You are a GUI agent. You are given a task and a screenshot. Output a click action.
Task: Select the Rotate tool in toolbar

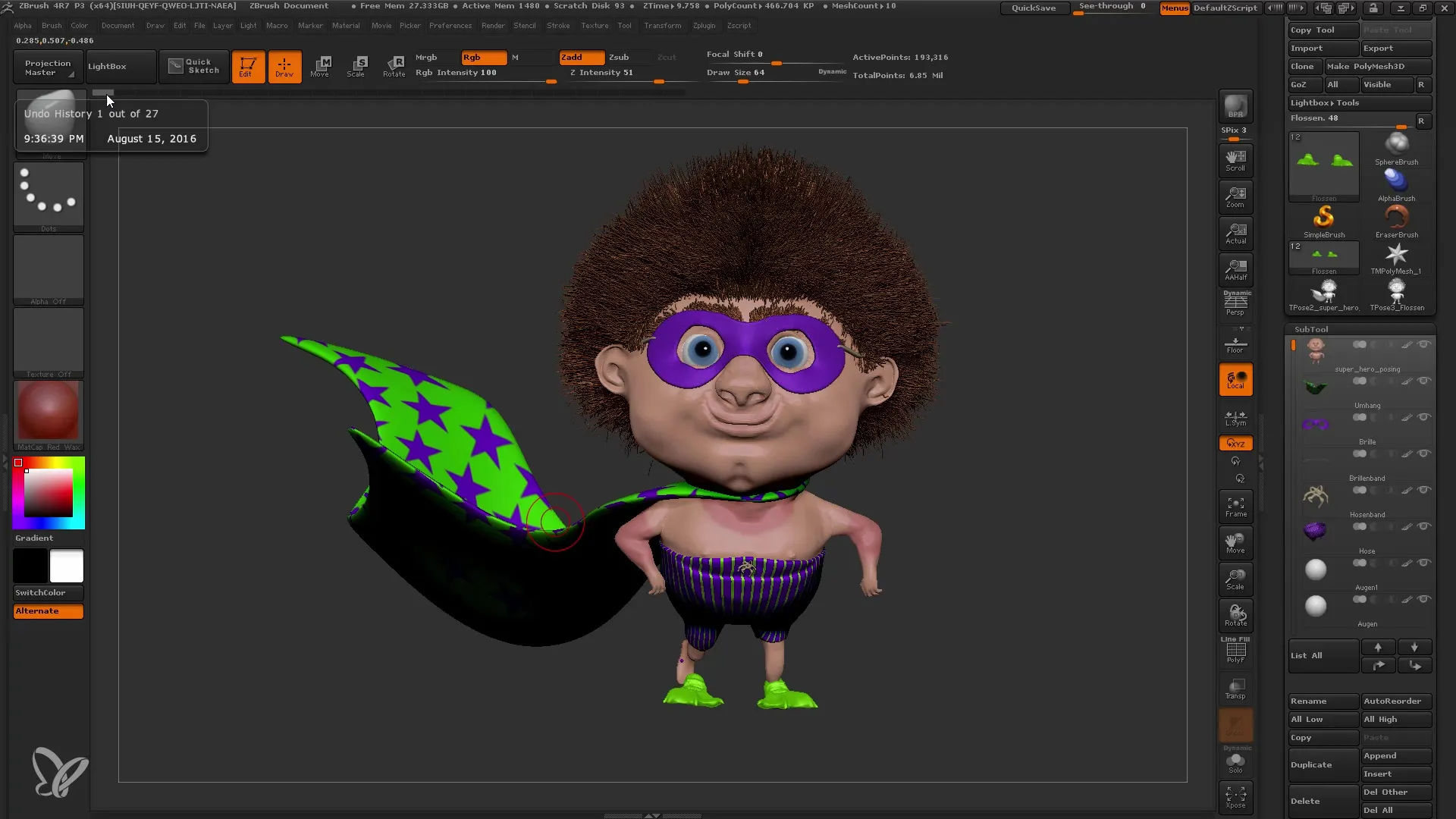tap(394, 65)
